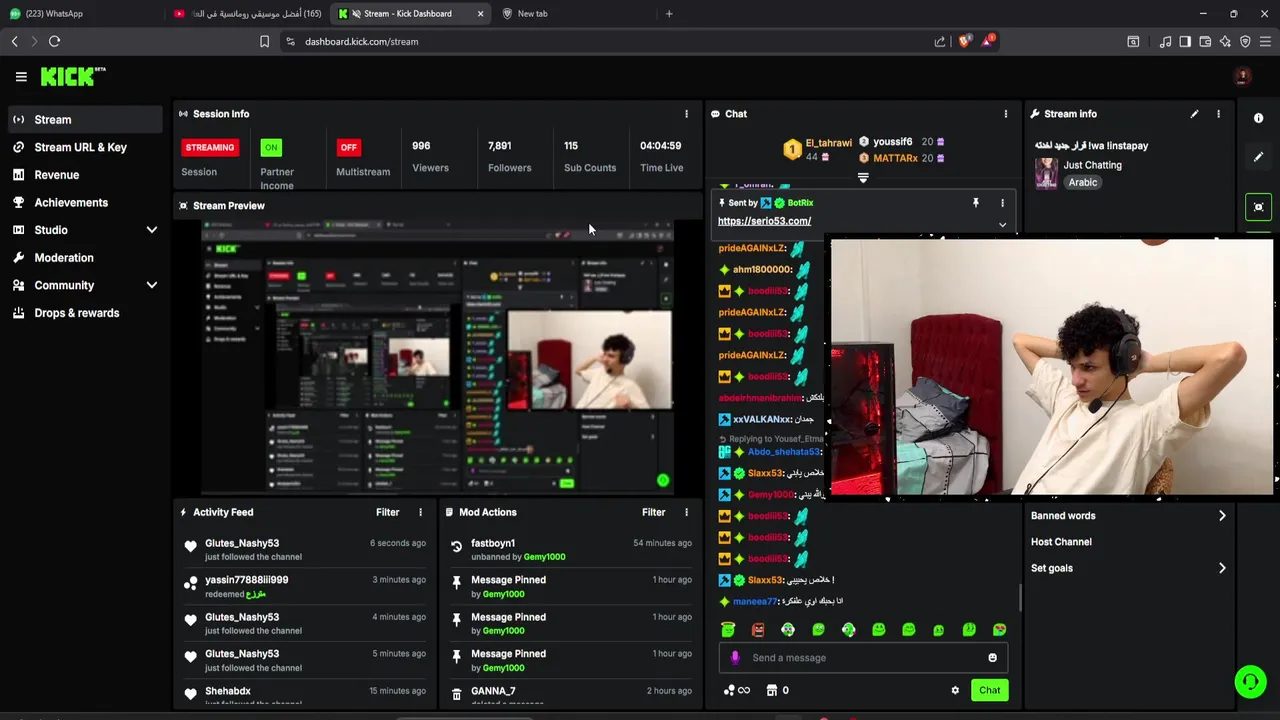Image resolution: width=1280 pixels, height=720 pixels.
Task: Click the GANNA_7 mod action entry
Action: click(x=569, y=694)
